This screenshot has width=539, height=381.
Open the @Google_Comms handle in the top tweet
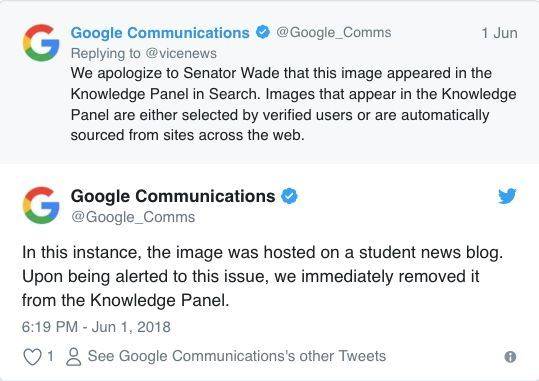(x=334, y=32)
